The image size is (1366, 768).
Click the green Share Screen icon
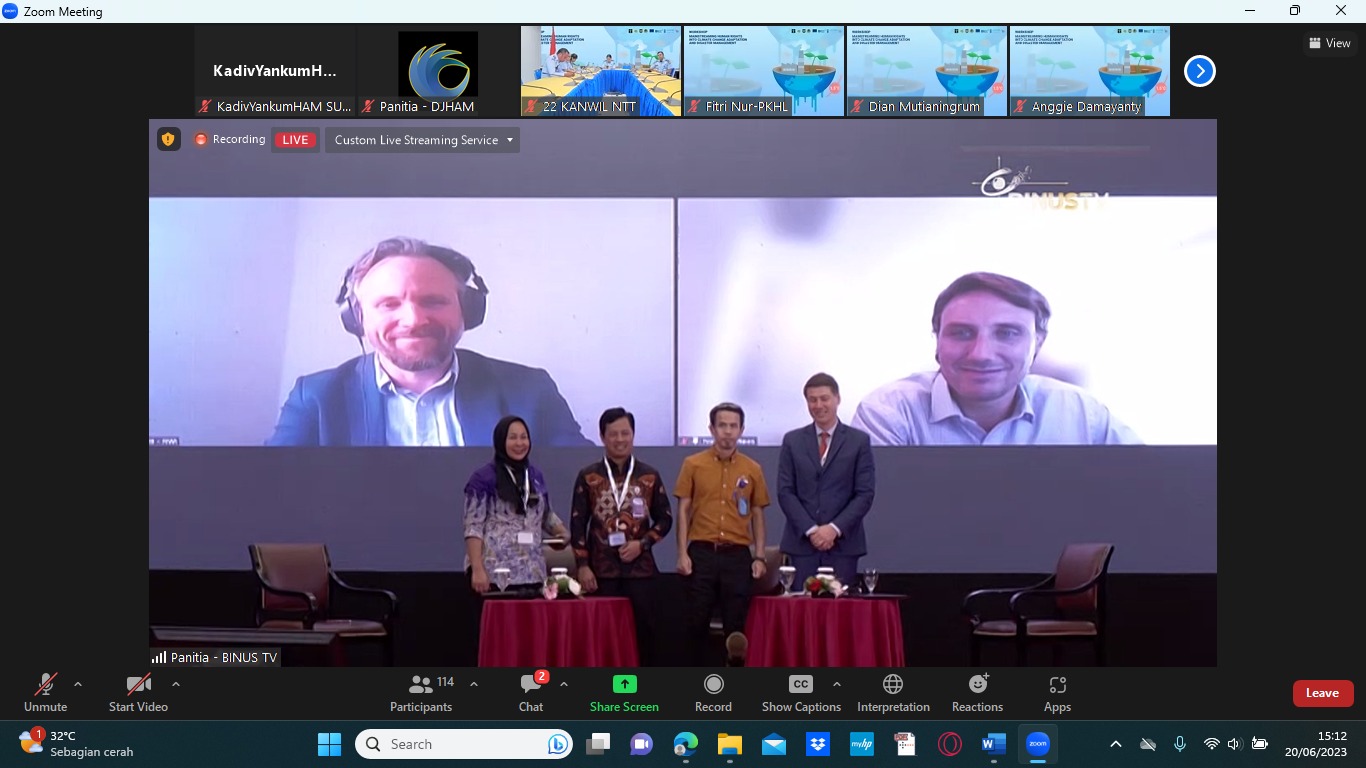[624, 684]
